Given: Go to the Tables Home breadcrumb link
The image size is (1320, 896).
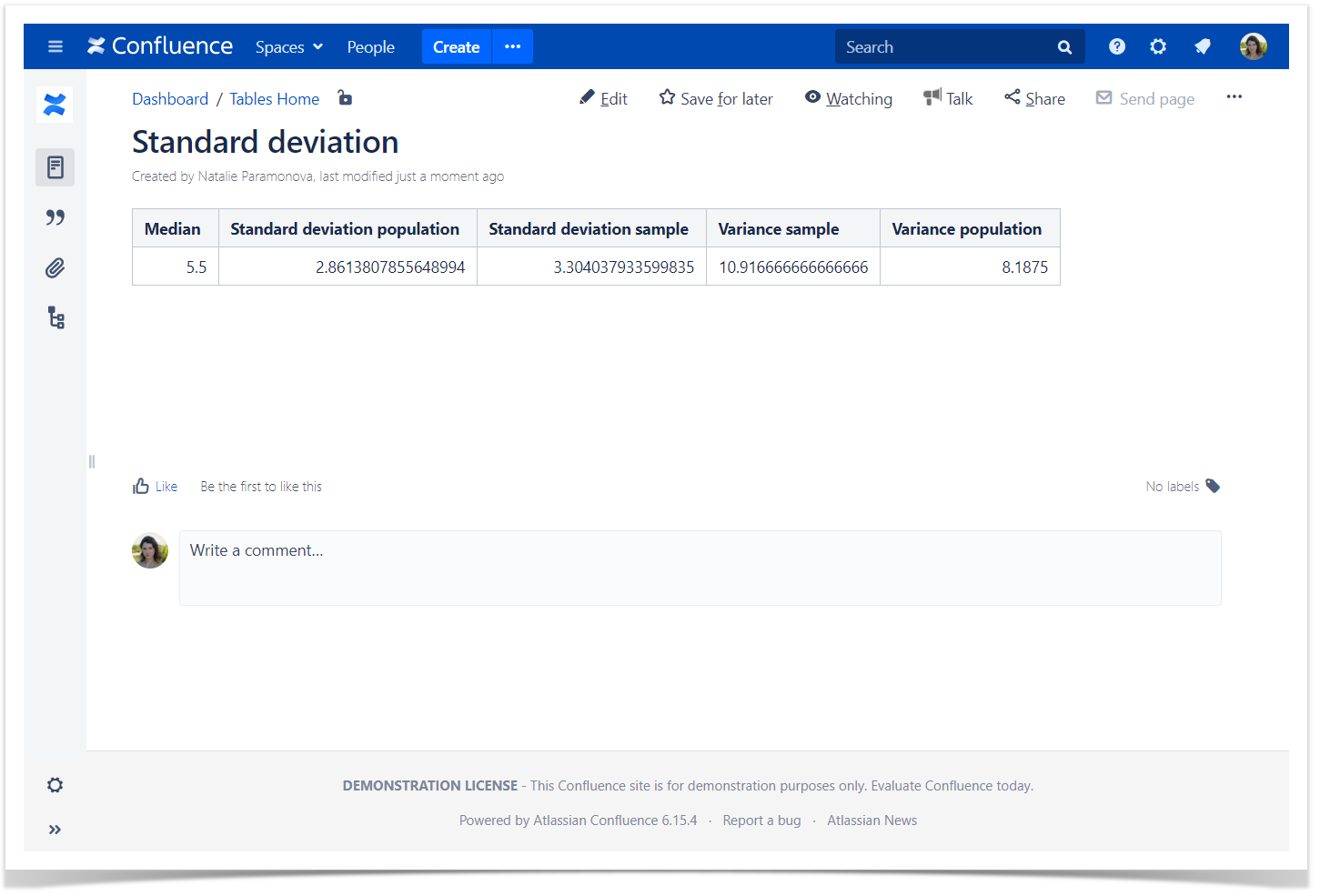Looking at the screenshot, I should click(x=274, y=99).
